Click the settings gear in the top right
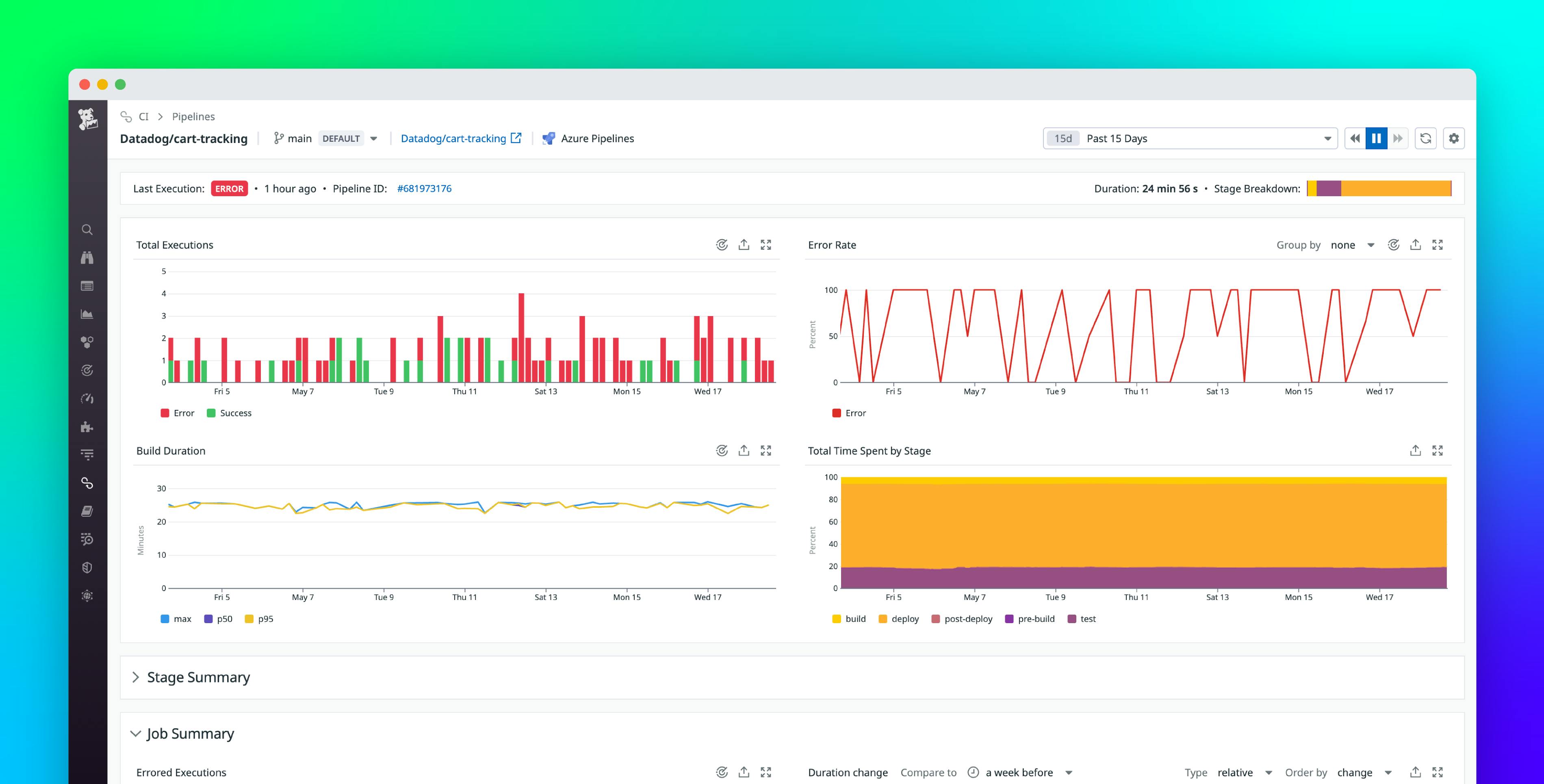 coord(1453,138)
